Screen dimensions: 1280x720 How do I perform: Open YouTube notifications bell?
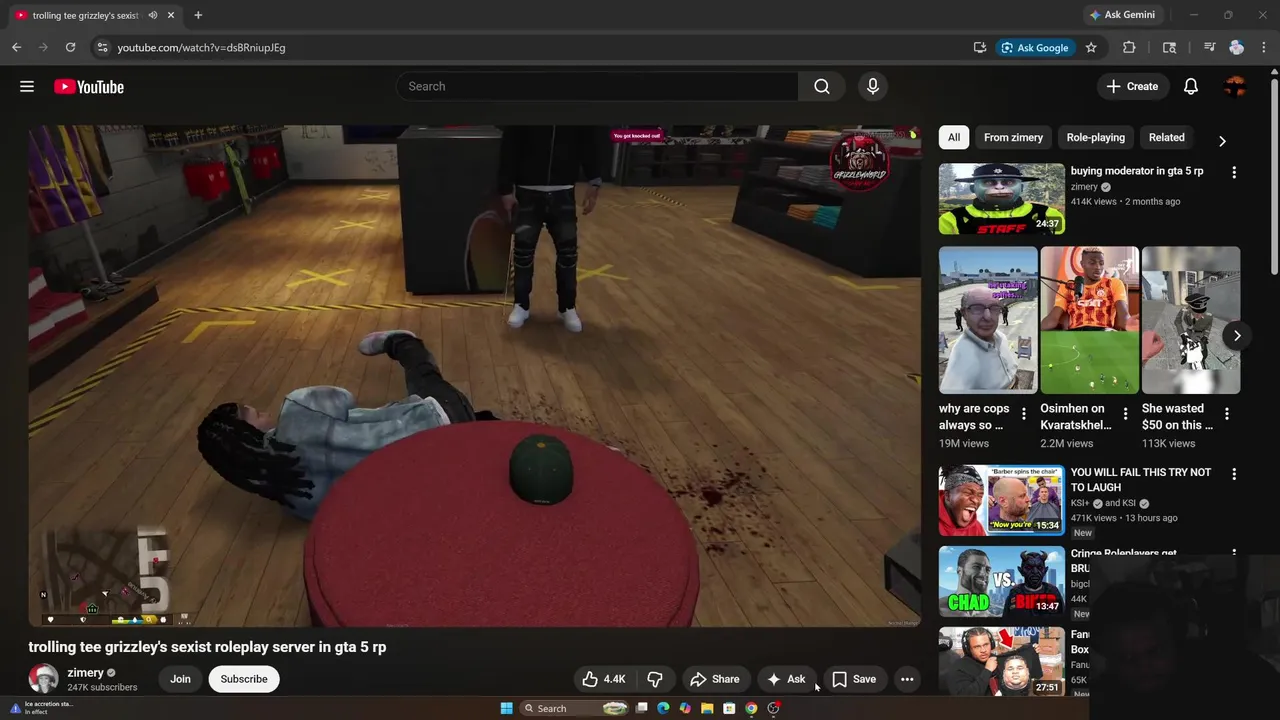pos(1191,87)
